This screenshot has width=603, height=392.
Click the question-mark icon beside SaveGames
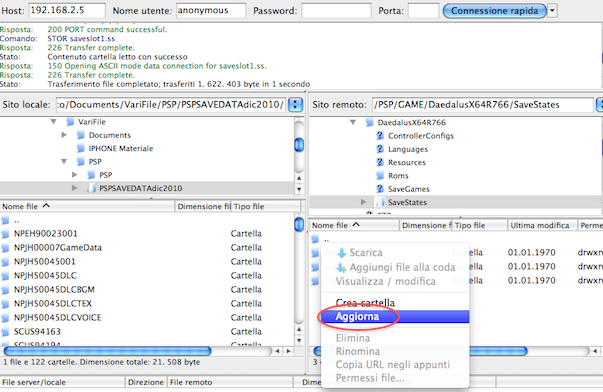tap(380, 188)
